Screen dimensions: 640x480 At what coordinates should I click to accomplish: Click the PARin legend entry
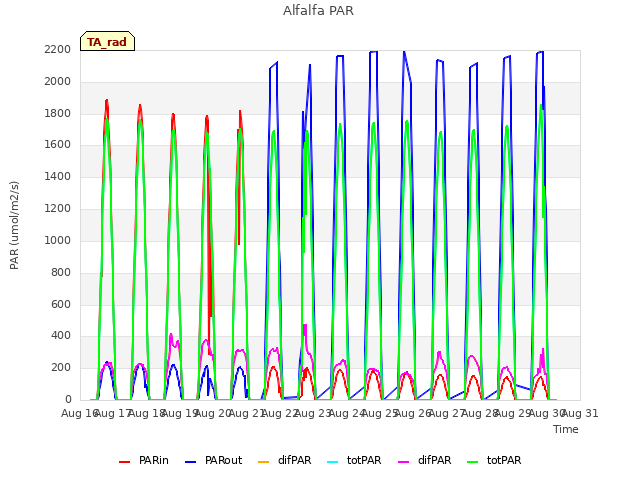pyautogui.click(x=144, y=460)
